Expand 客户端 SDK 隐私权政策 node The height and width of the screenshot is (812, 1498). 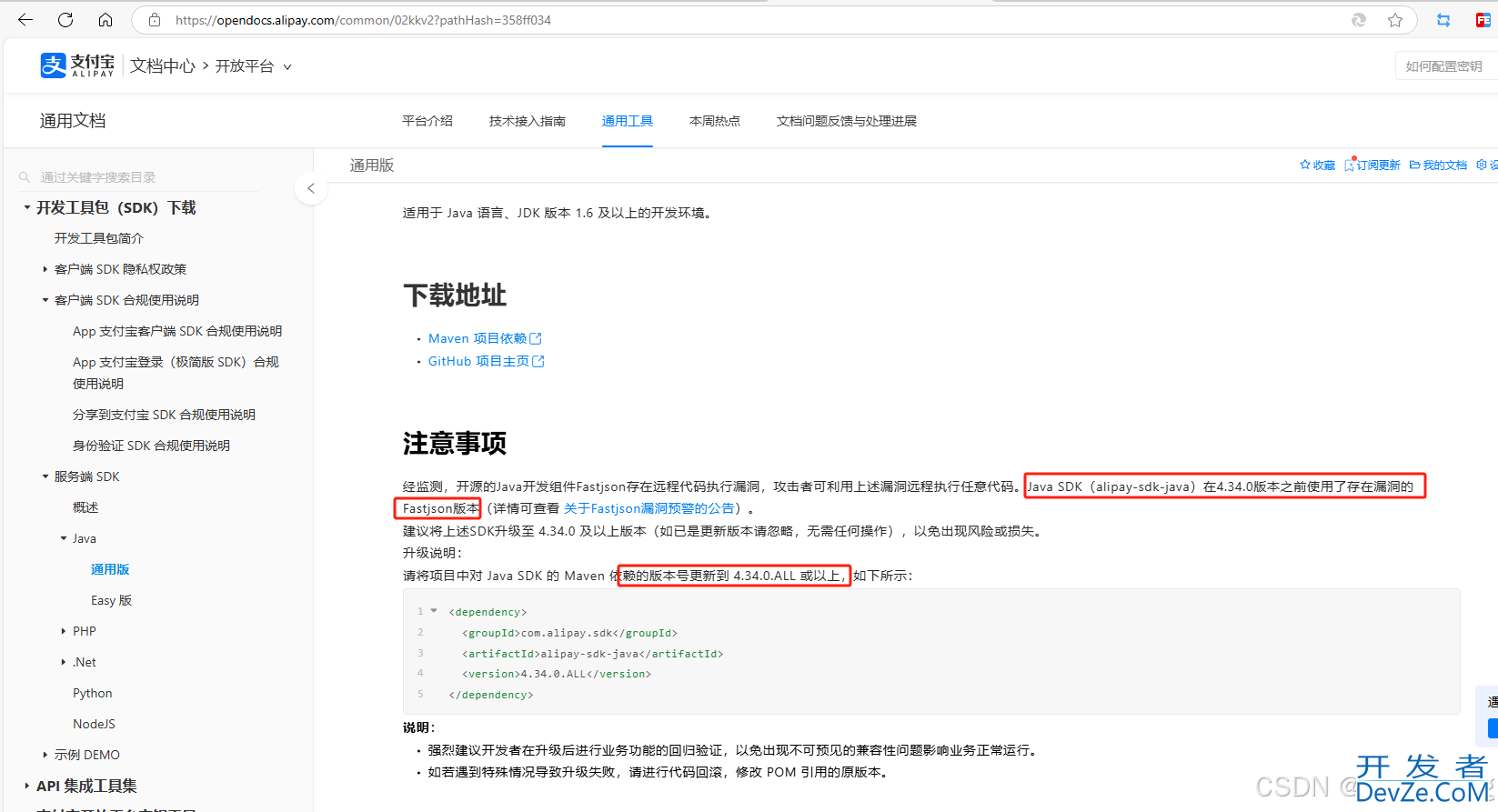(x=45, y=269)
